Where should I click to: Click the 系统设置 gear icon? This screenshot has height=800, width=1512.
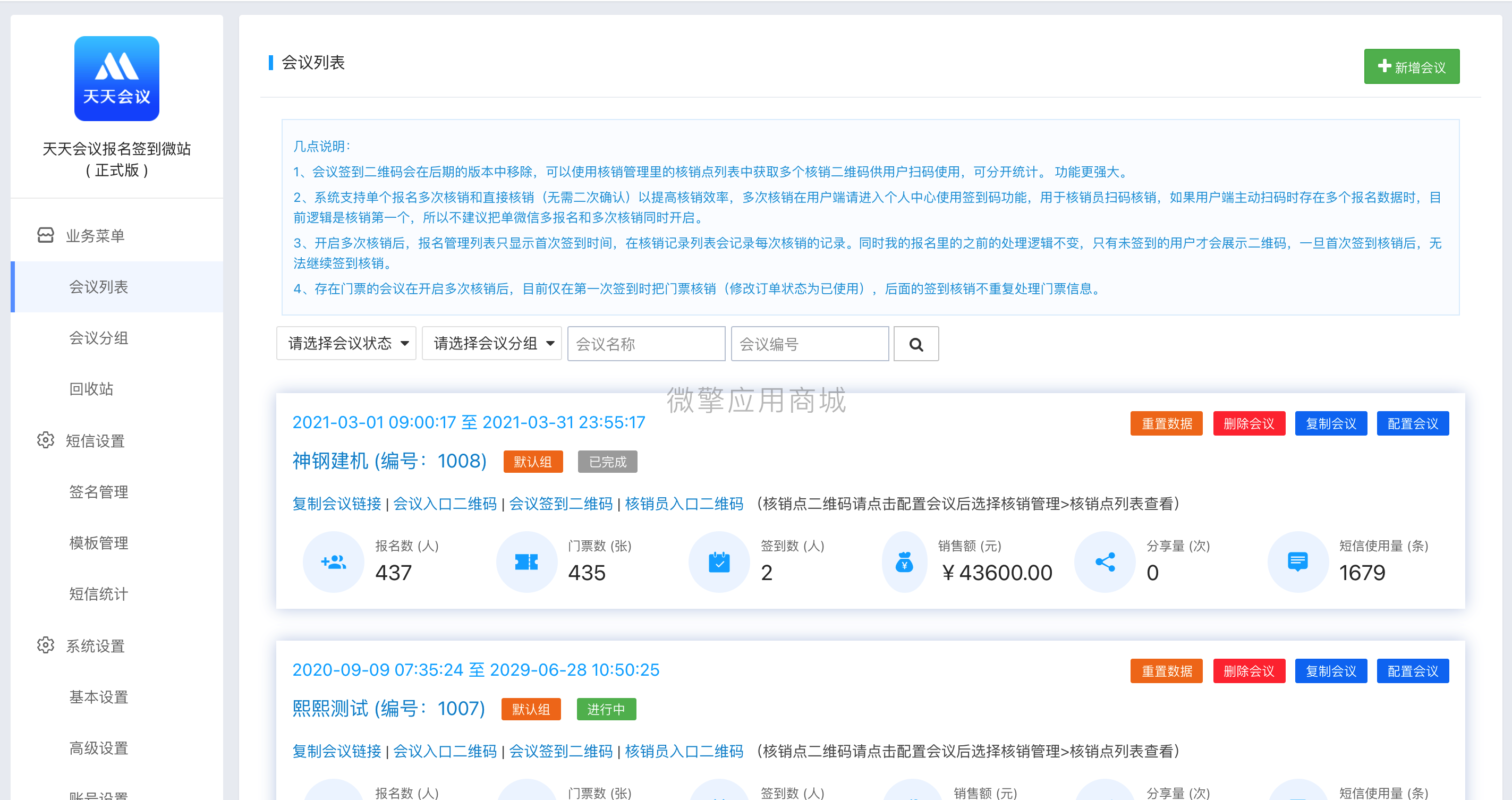point(45,645)
